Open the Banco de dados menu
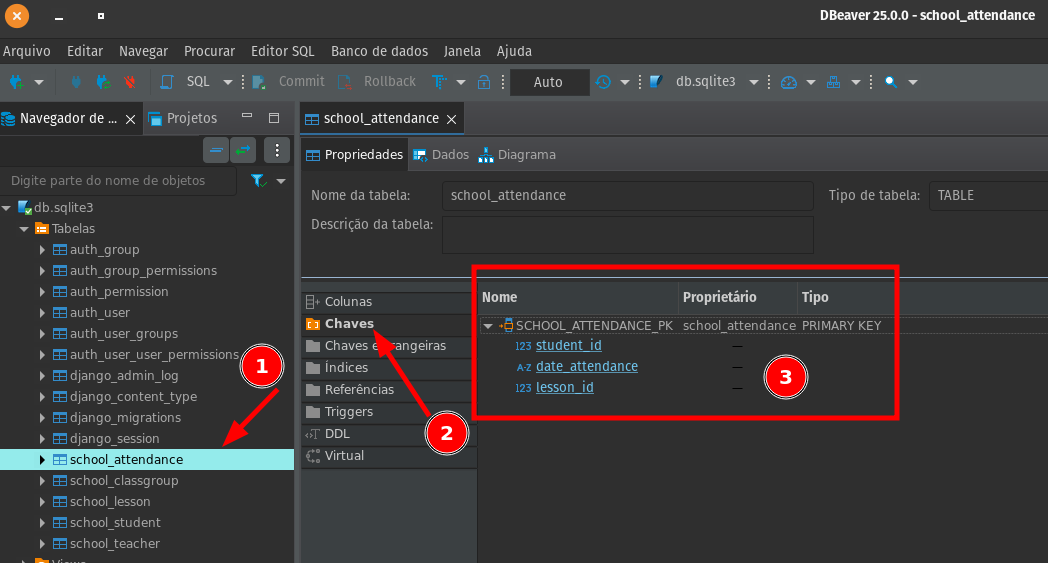 (380, 51)
